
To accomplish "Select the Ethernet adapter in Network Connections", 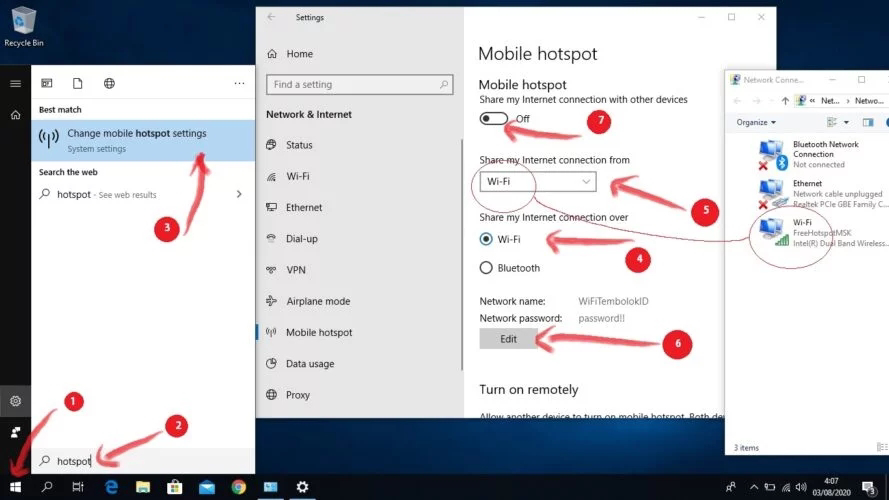I will (820, 193).
